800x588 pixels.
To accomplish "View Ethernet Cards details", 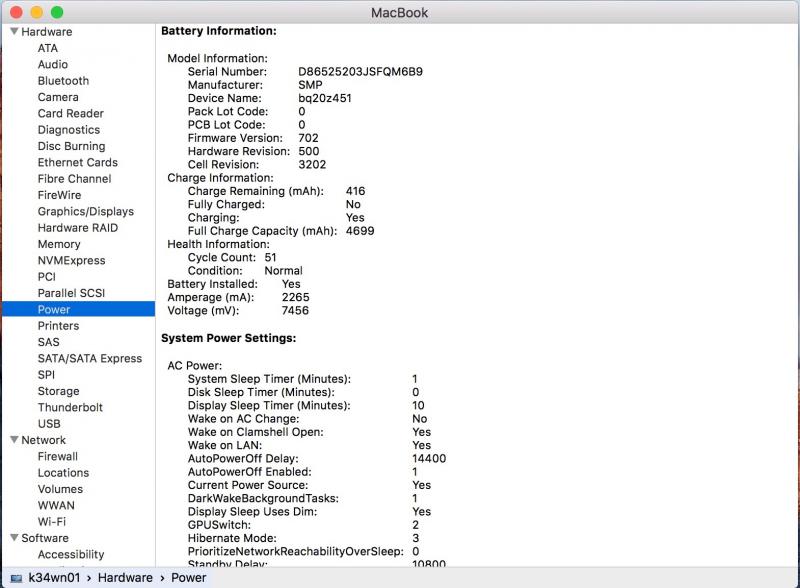I will pos(78,162).
